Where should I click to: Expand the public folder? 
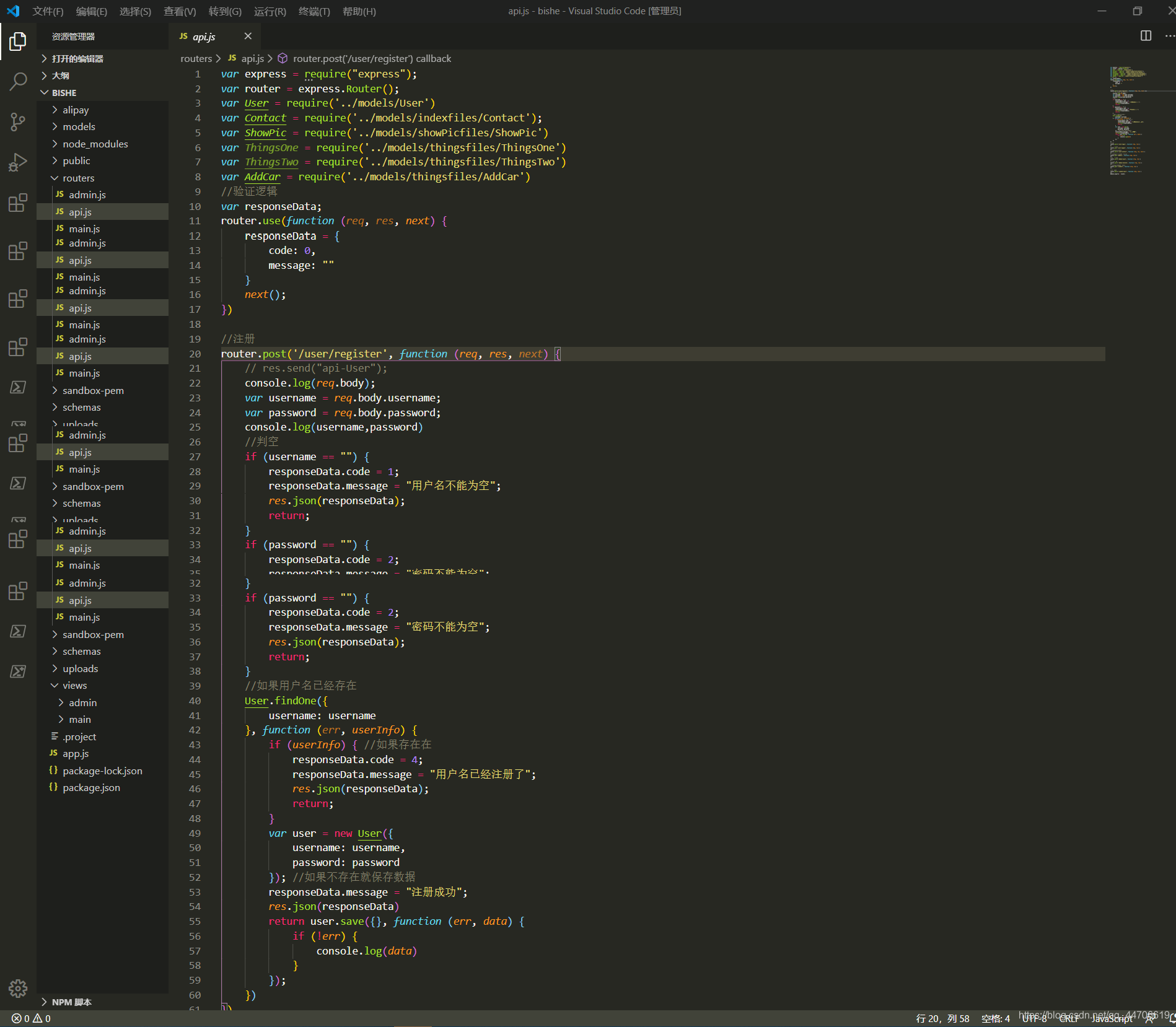102,160
